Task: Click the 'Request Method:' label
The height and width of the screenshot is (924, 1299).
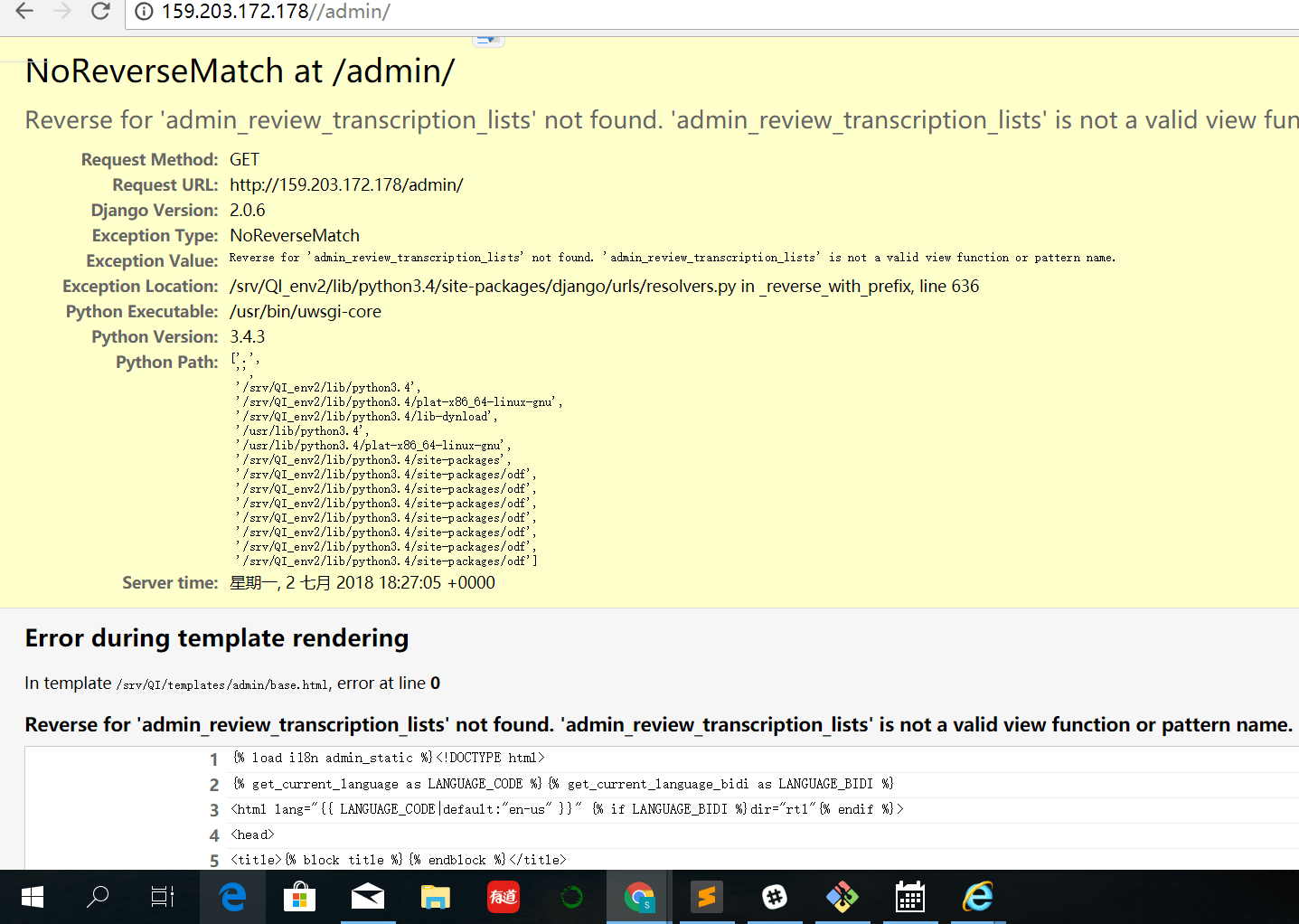Action: tap(149, 159)
